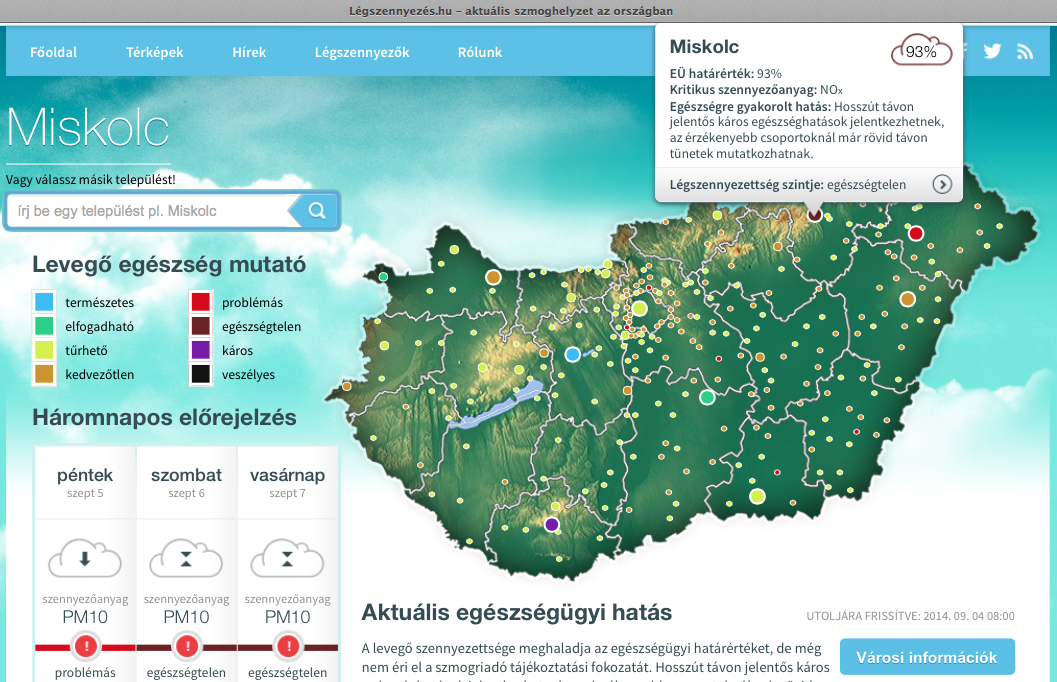1057x682 pixels.
Task: Click the Városi információk button
Action: click(x=927, y=657)
